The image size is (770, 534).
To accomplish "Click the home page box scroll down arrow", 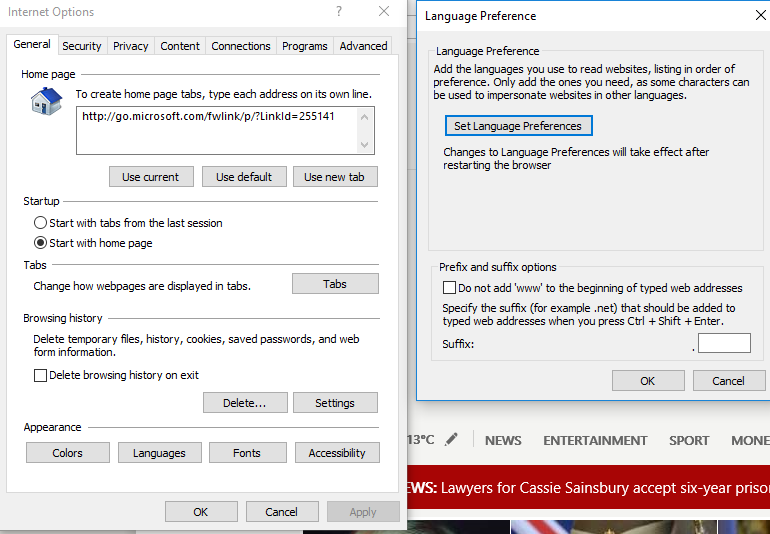I will tap(364, 144).
